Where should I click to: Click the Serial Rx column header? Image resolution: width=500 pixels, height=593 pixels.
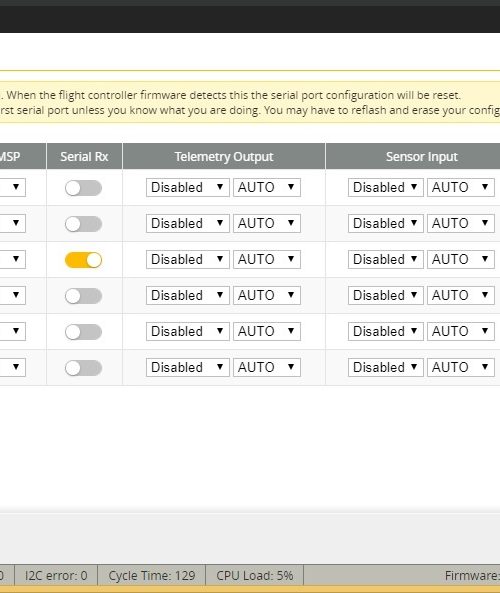pos(84,157)
